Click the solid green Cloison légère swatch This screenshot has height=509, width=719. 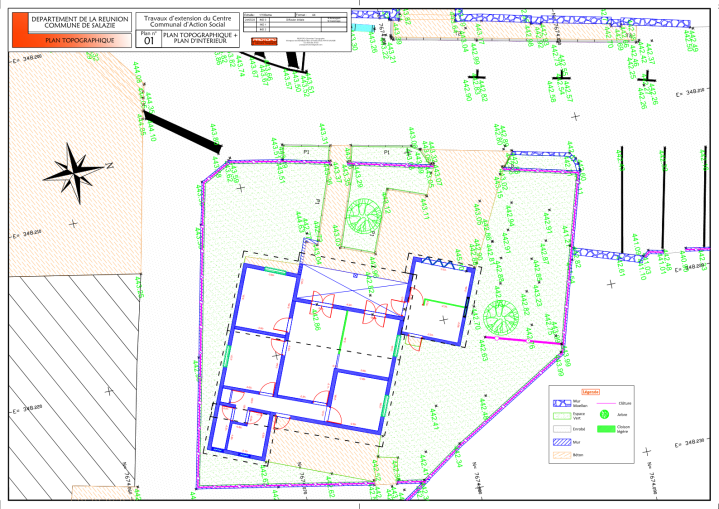(x=606, y=429)
